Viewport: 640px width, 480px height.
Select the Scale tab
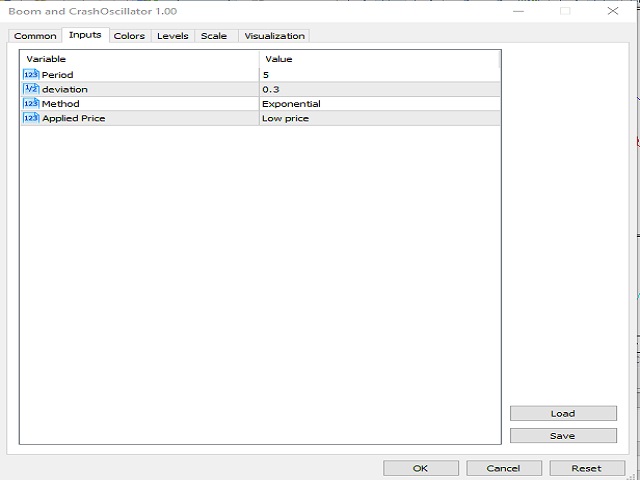[x=213, y=36]
